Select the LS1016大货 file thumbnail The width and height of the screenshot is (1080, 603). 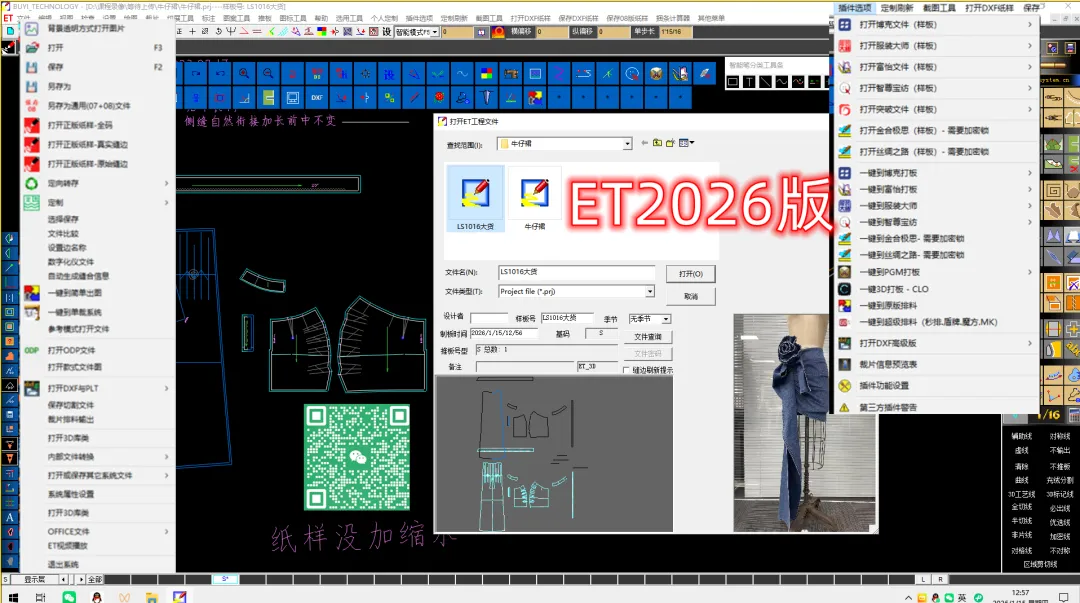pyautogui.click(x=475, y=198)
